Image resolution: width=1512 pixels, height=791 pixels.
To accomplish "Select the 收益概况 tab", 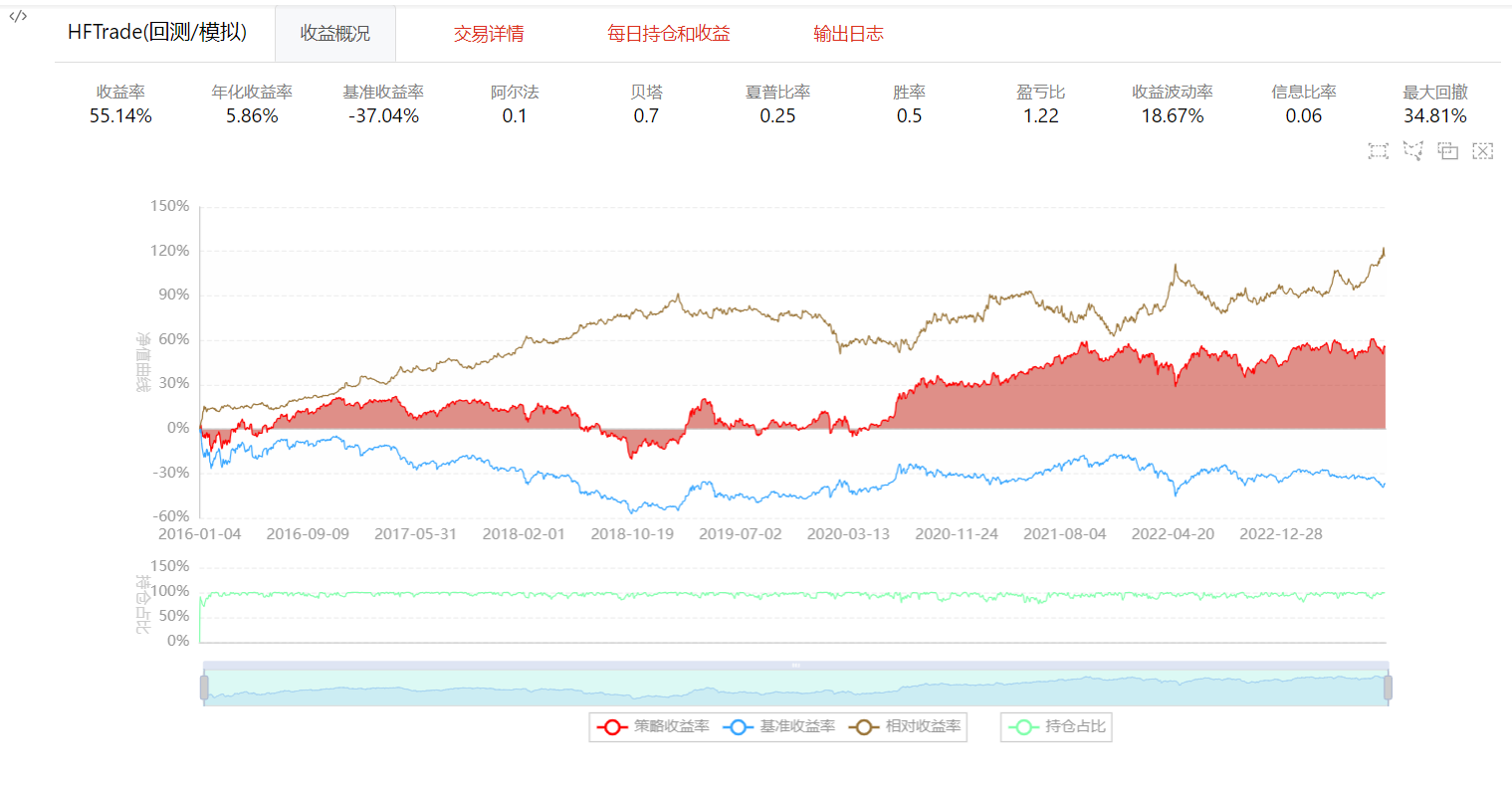I will pos(335,34).
